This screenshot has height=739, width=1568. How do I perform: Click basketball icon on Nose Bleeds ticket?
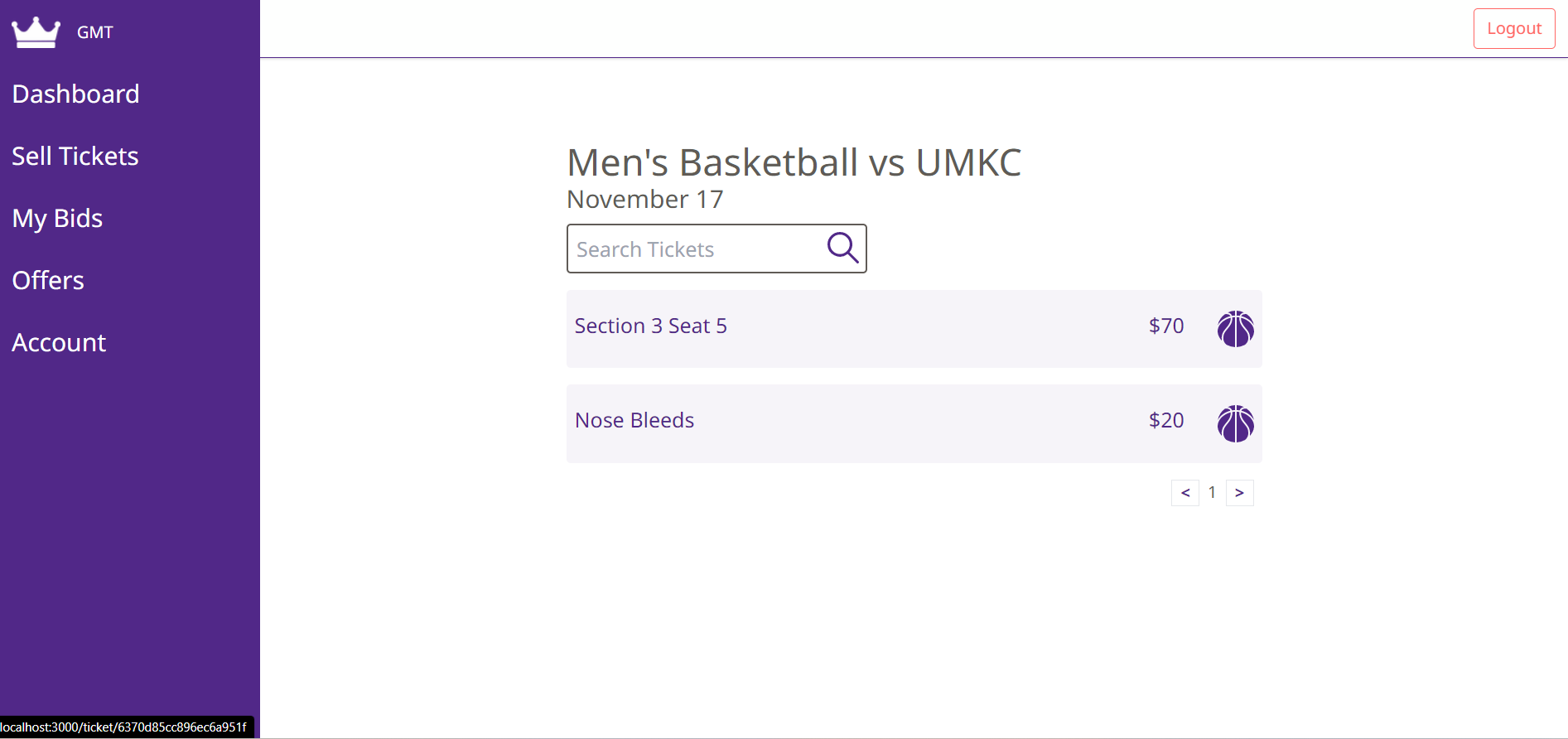(x=1235, y=423)
